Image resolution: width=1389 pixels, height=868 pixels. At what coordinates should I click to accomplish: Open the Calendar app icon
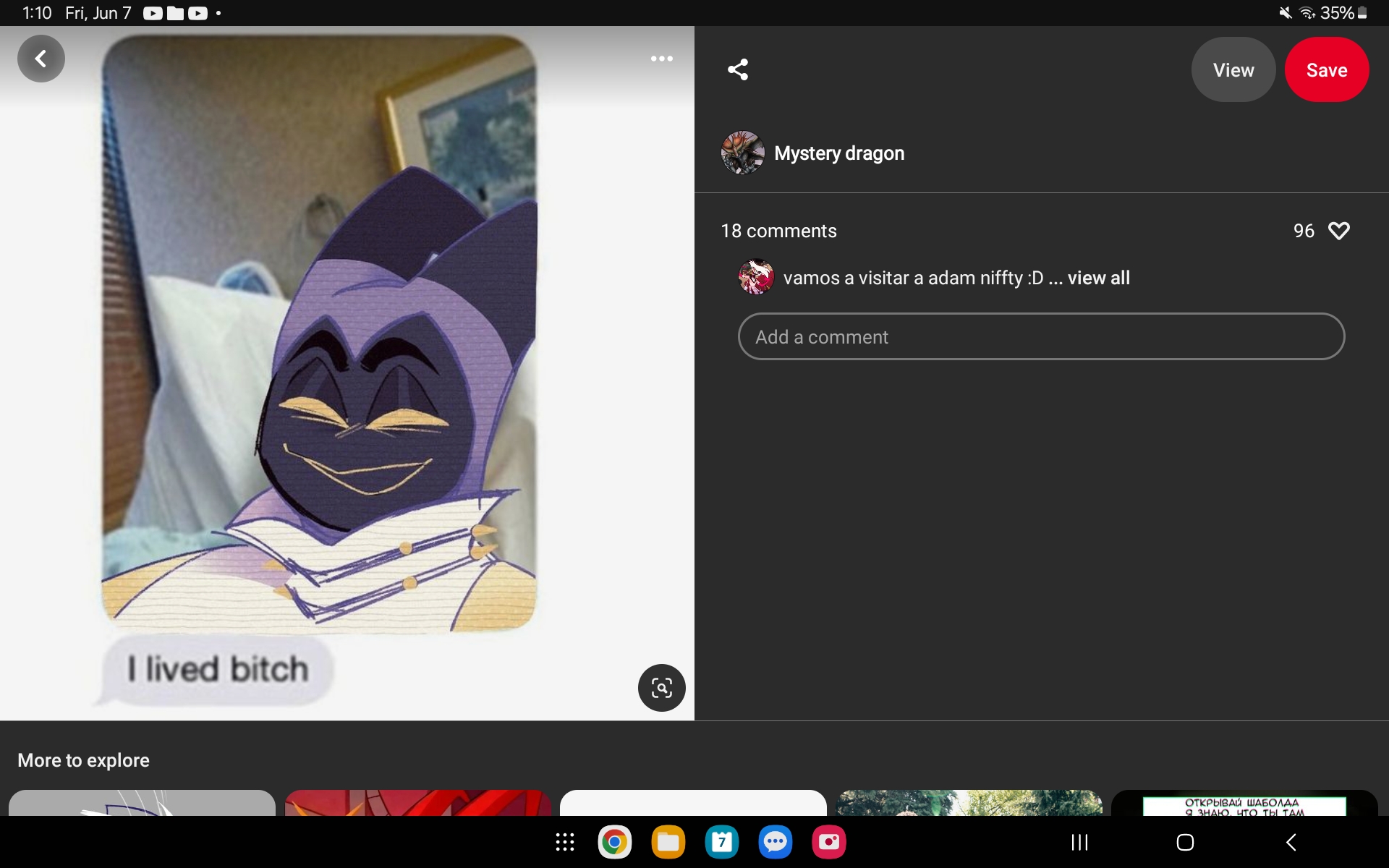721,842
